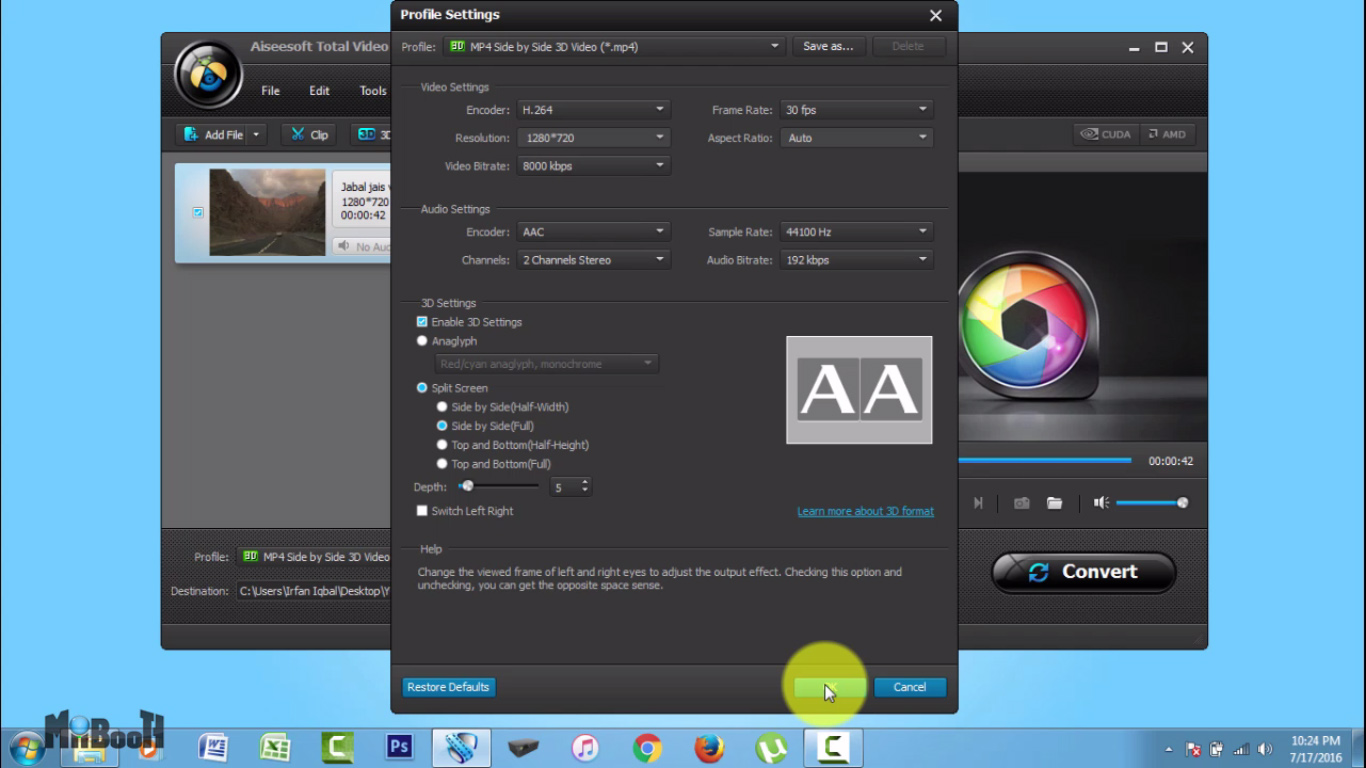The height and width of the screenshot is (768, 1366).
Task: Increase Depth with the stepper up arrow
Action: [x=585, y=482]
